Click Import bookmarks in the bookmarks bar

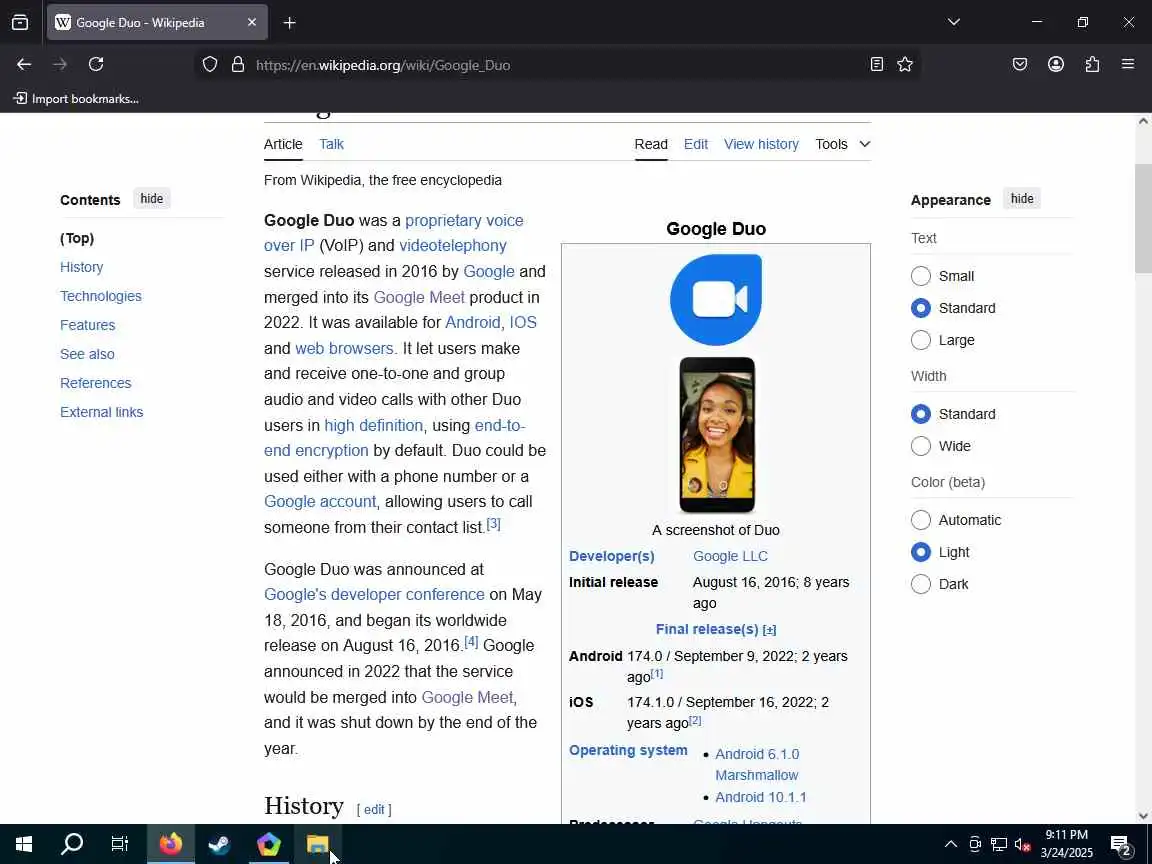click(76, 98)
